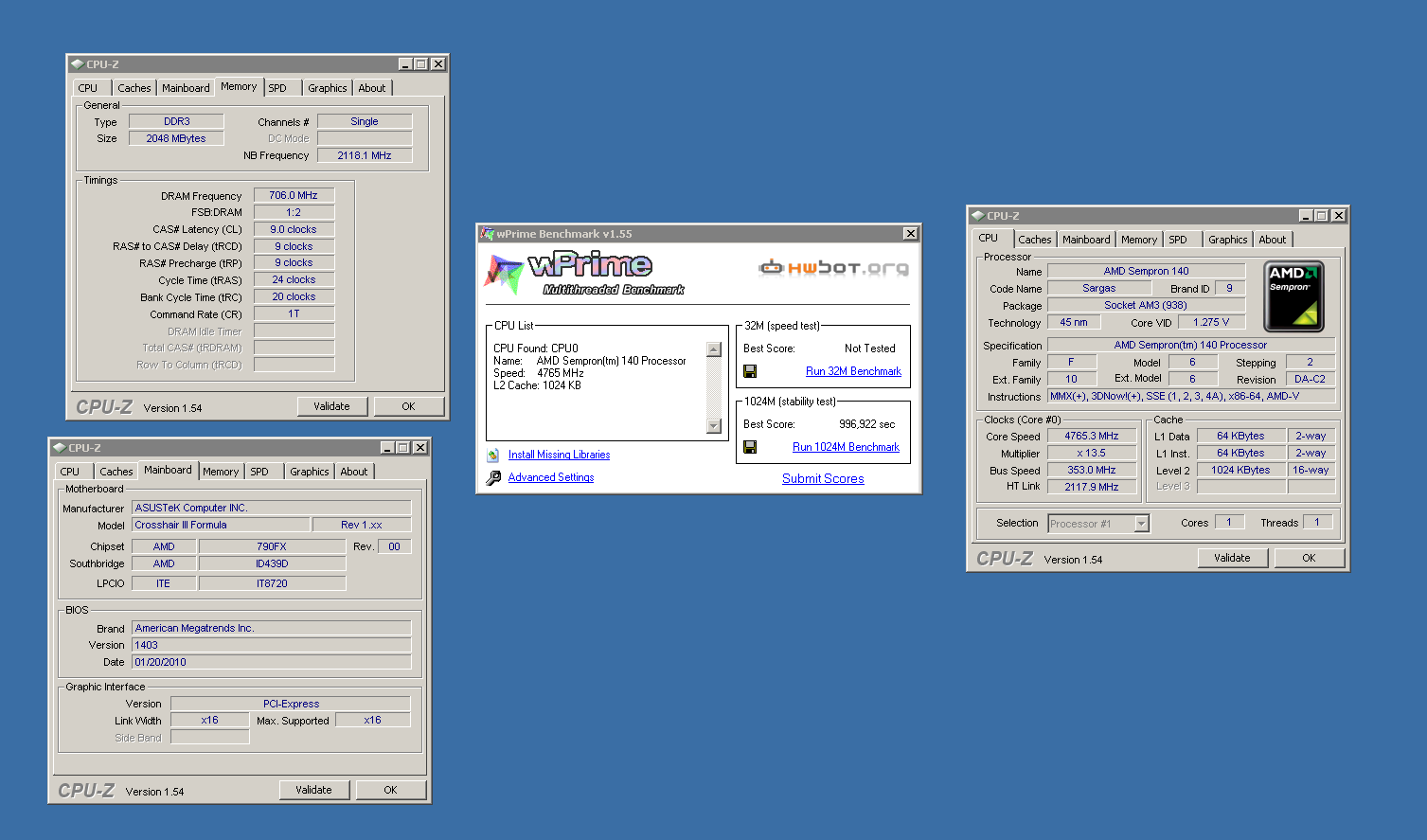Click the Cycle Time 24 clocks value
The width and height of the screenshot is (1427, 840).
[x=294, y=279]
